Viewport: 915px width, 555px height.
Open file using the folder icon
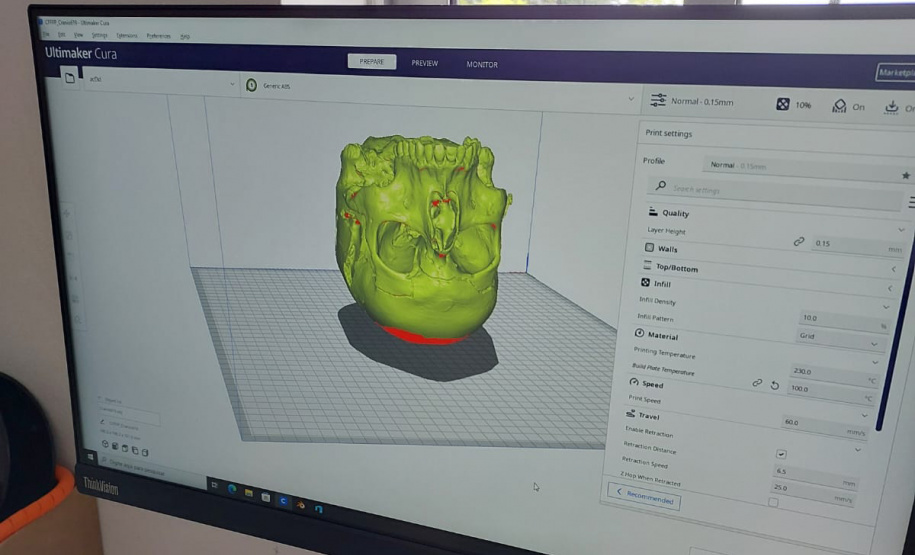coord(70,78)
